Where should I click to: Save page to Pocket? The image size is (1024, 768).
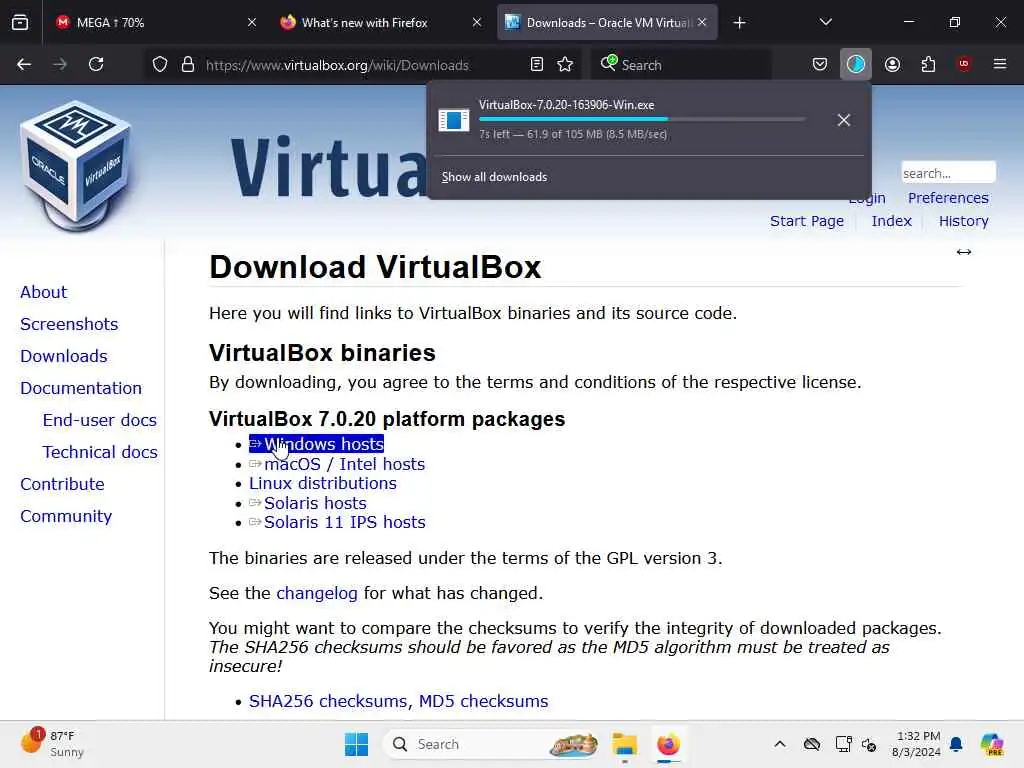[820, 64]
